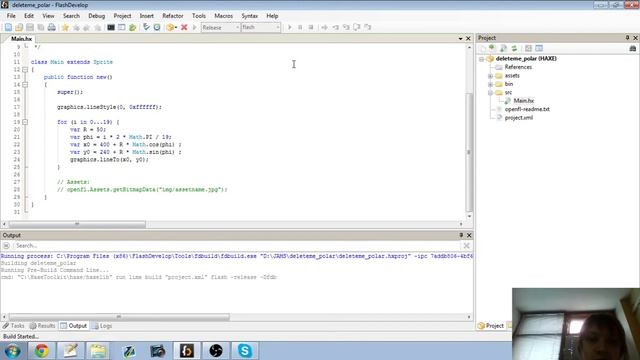Collapse code fold at line 12
This screenshot has width=640, height=360.
tap(25, 70)
